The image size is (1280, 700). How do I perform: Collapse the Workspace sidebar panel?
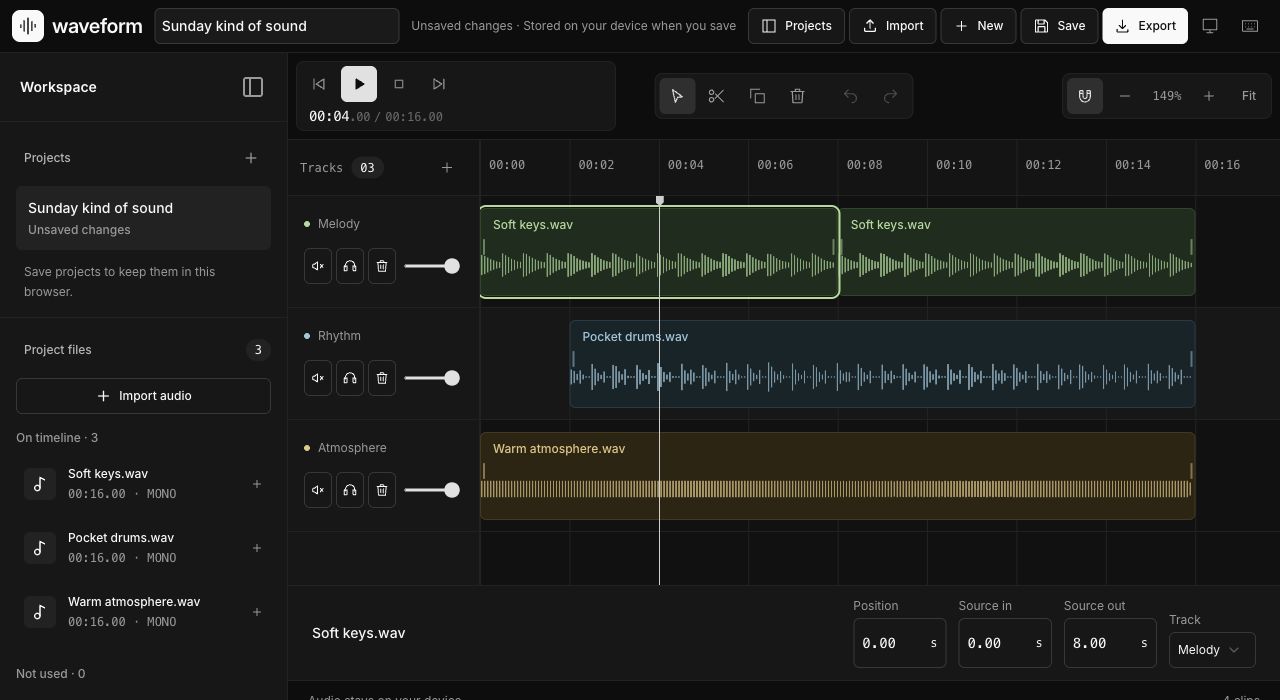(253, 87)
